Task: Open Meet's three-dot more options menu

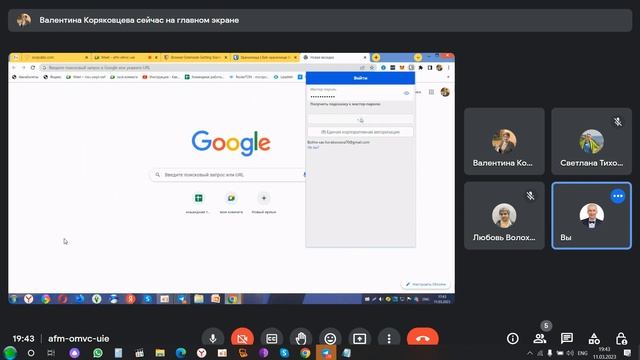Action: point(389,338)
